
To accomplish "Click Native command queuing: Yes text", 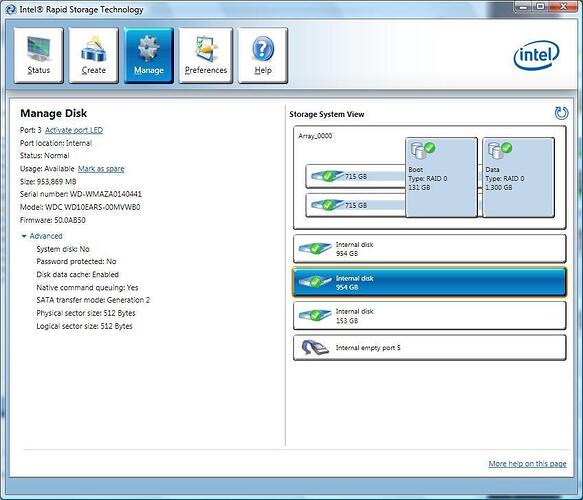I will [x=87, y=287].
